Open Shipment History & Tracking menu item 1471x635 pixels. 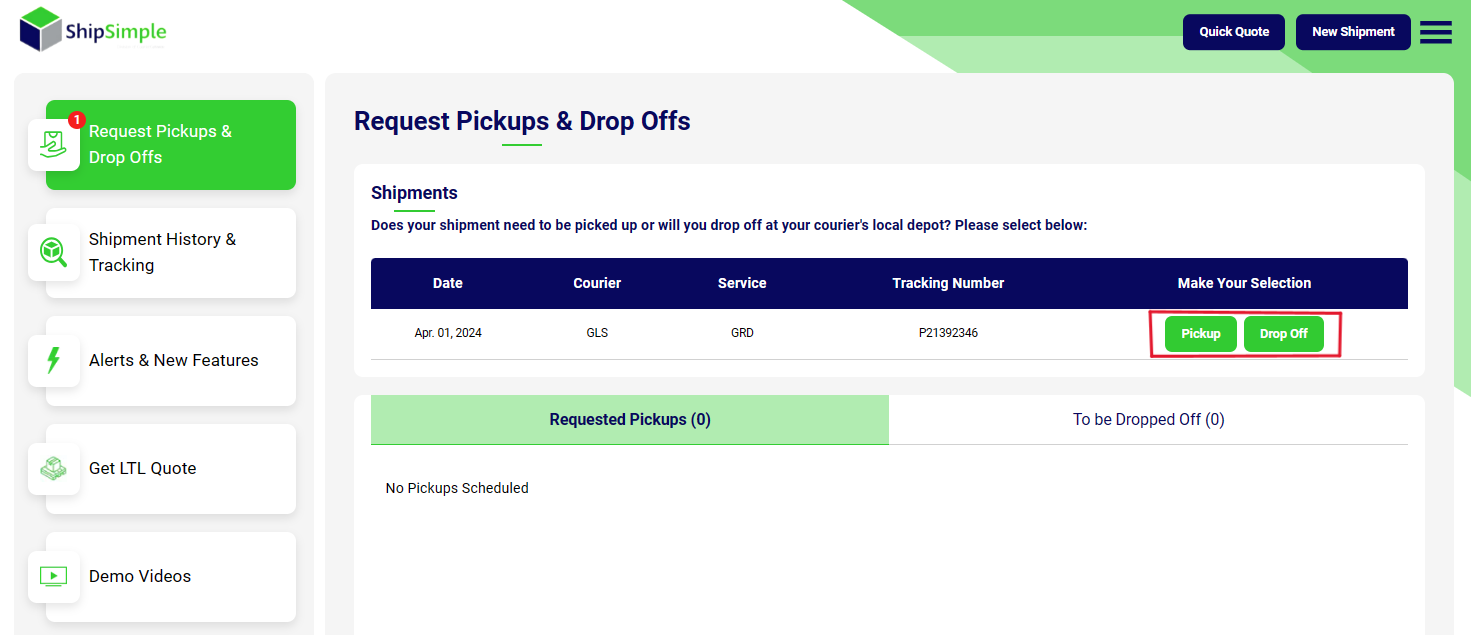point(171,253)
